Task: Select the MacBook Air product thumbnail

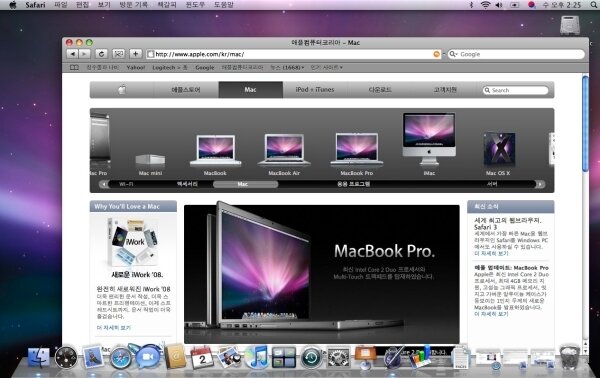Action: pos(284,155)
